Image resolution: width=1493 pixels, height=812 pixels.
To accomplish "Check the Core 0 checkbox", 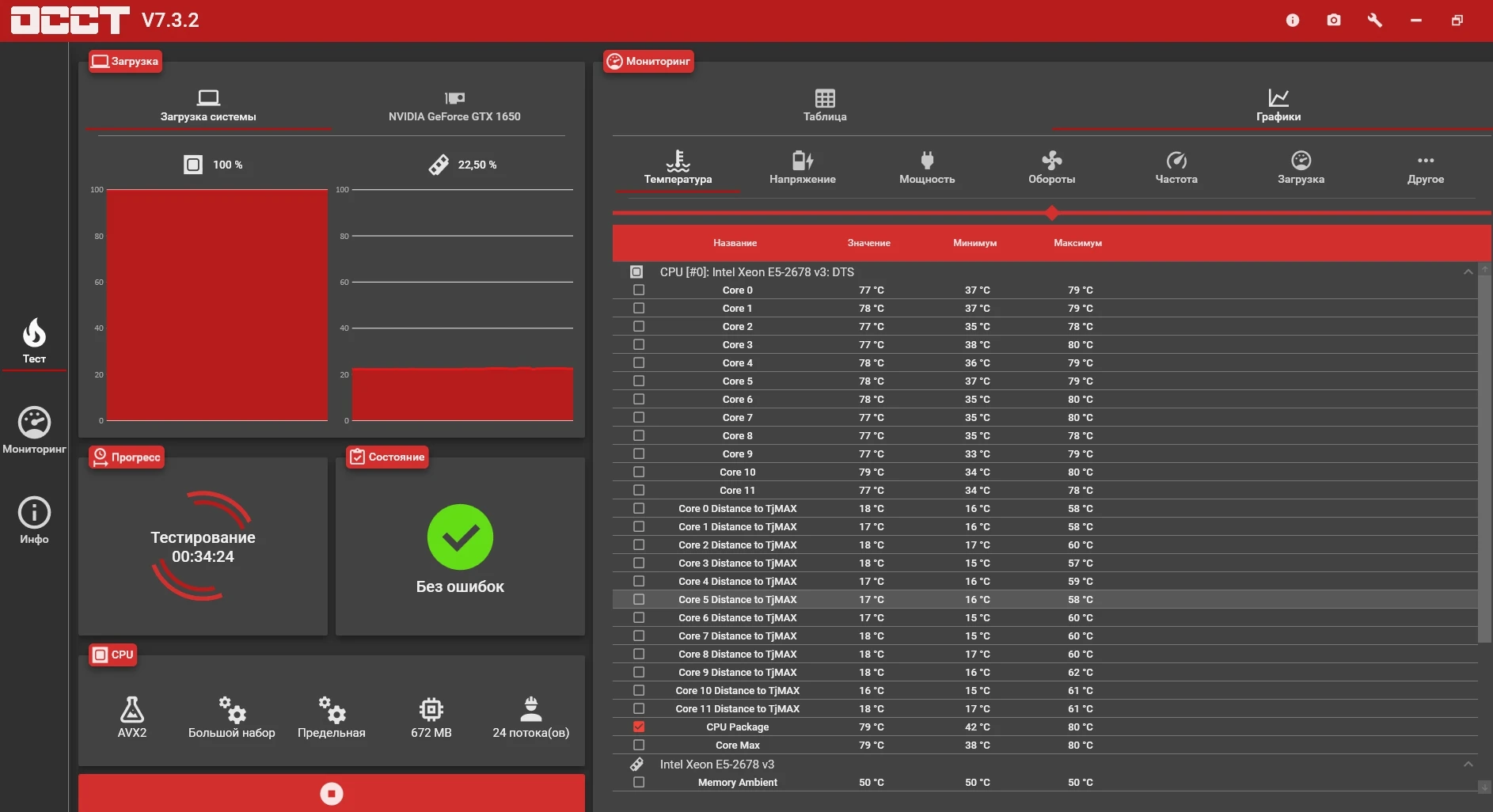I will [639, 290].
